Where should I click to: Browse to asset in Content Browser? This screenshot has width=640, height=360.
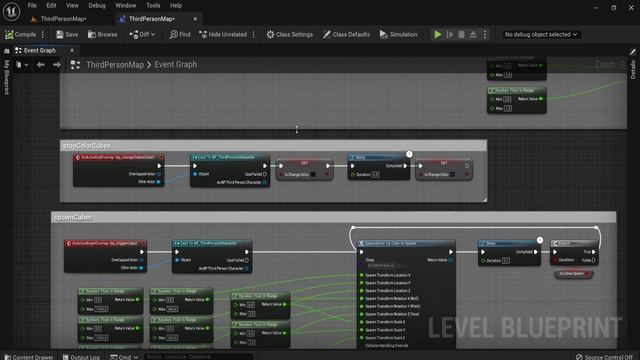point(102,35)
